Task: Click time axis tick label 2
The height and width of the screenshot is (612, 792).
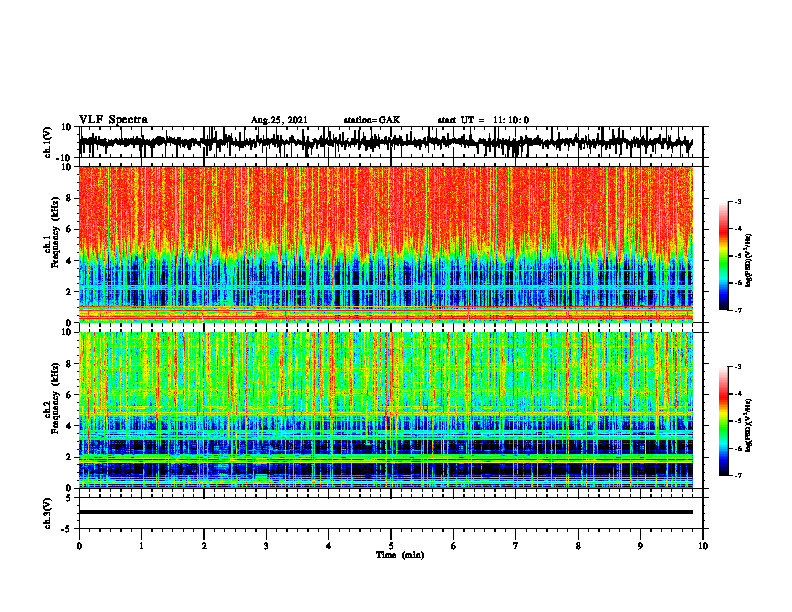Action: (204, 546)
